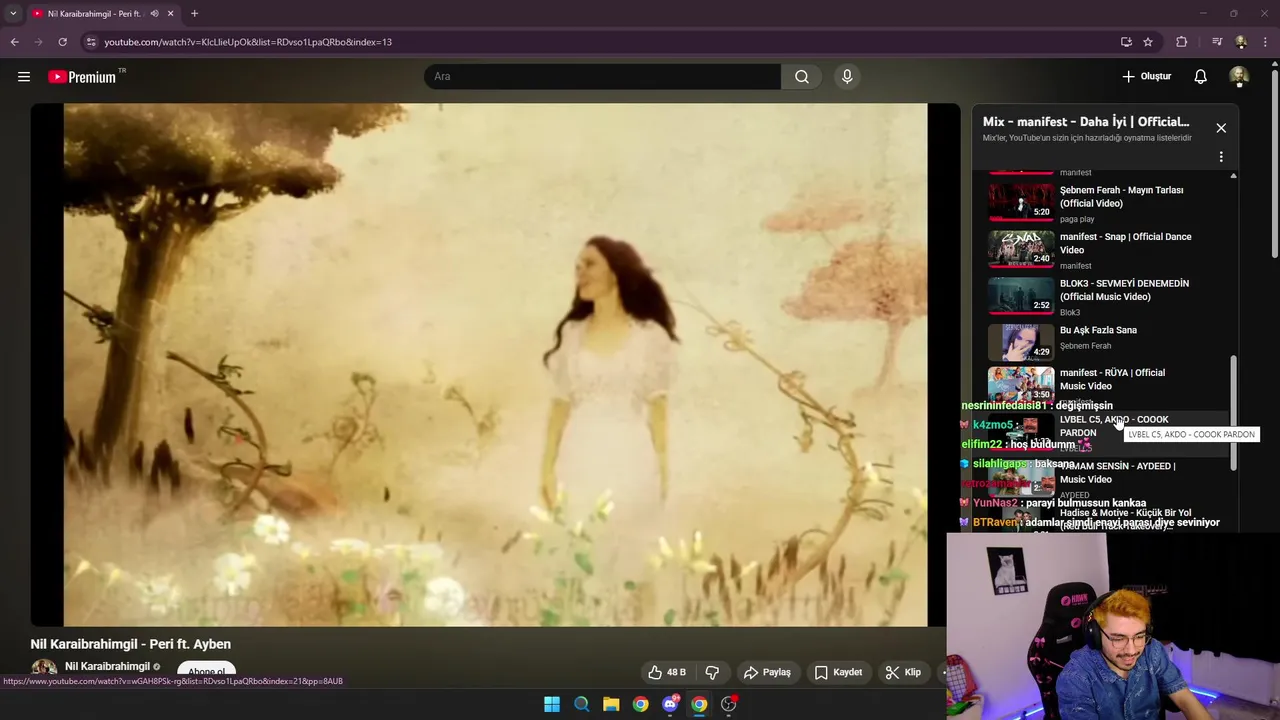Start voice search with microphone icon
The height and width of the screenshot is (720, 1280).
click(847, 76)
